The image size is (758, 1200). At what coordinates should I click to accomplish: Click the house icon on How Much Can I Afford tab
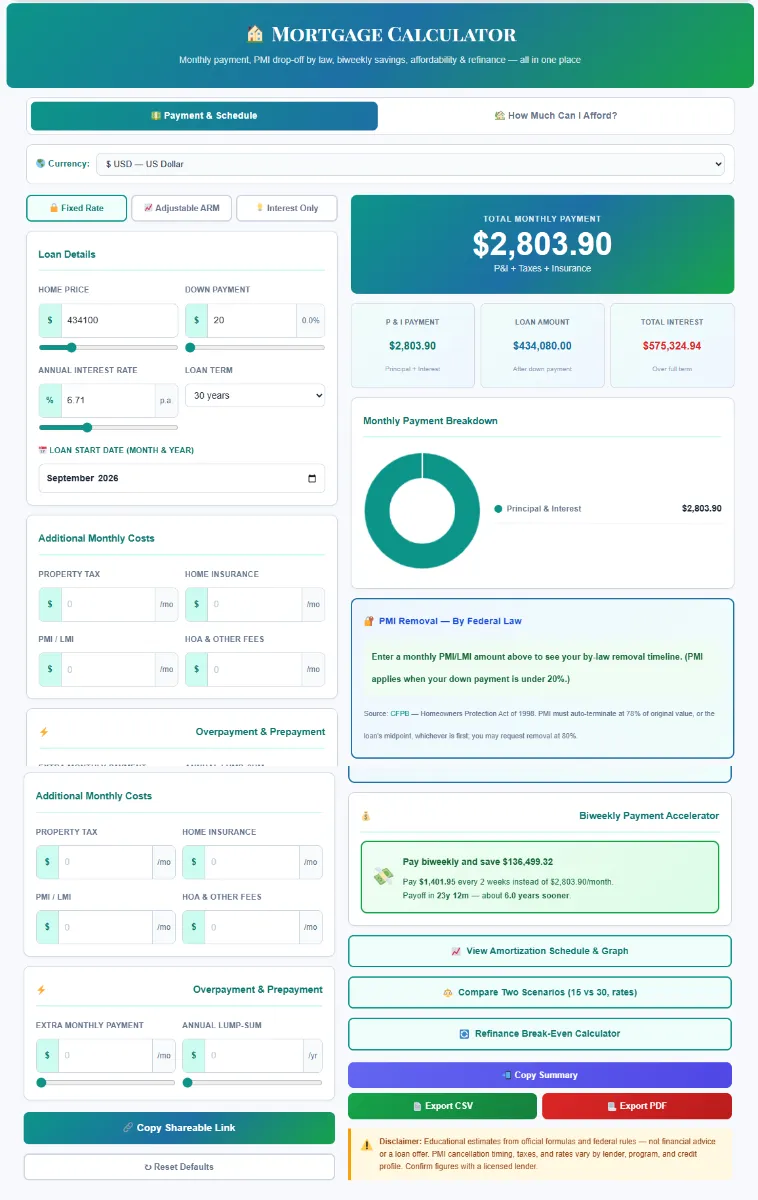pyautogui.click(x=499, y=116)
